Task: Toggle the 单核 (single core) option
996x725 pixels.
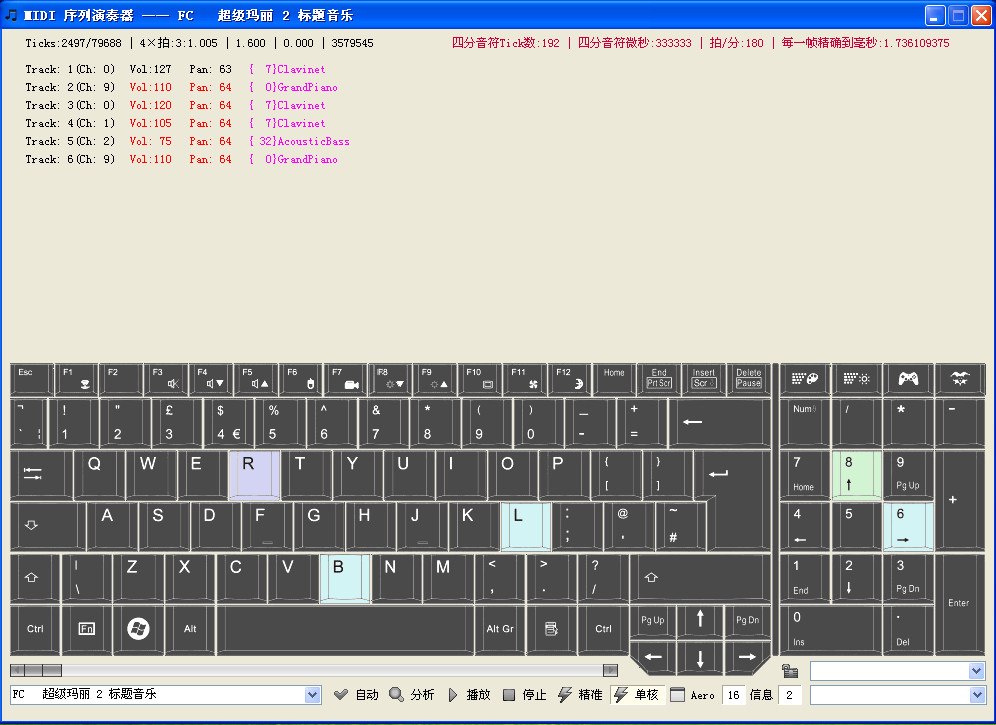Action: (637, 695)
